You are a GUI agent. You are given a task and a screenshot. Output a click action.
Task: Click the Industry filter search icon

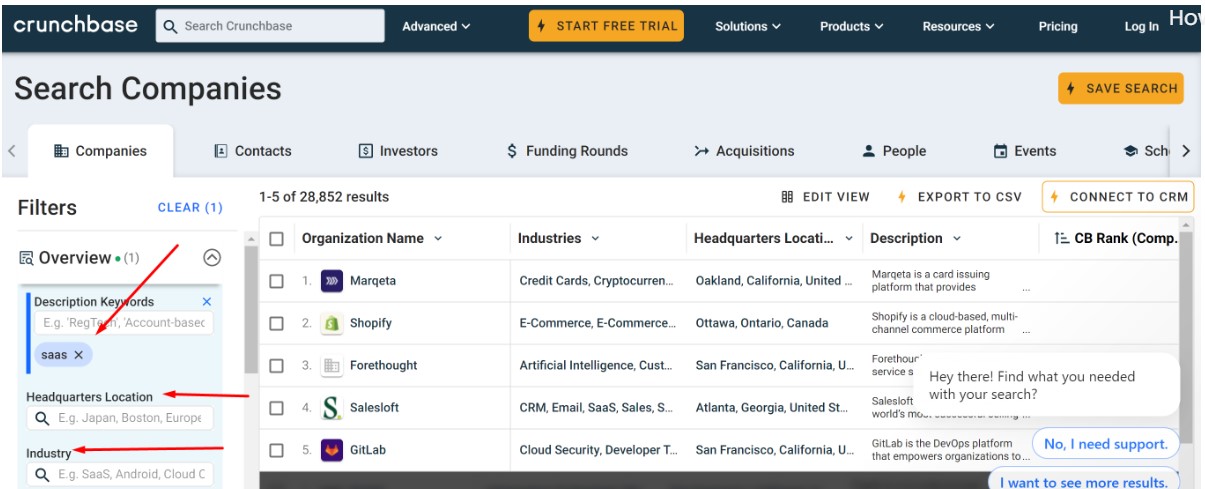(x=41, y=475)
